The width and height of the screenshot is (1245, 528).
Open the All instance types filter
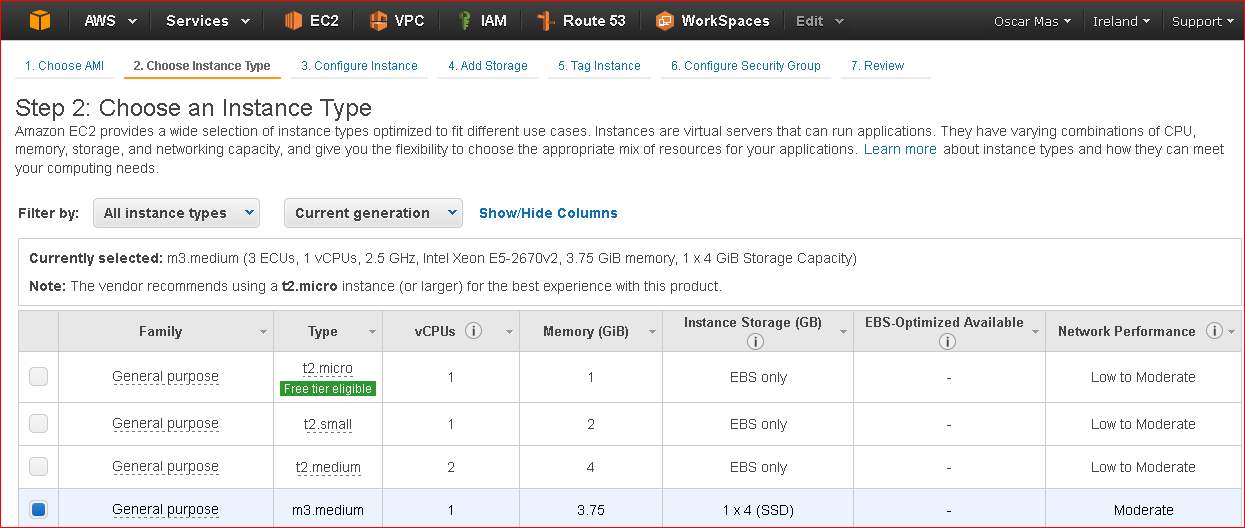click(x=176, y=213)
